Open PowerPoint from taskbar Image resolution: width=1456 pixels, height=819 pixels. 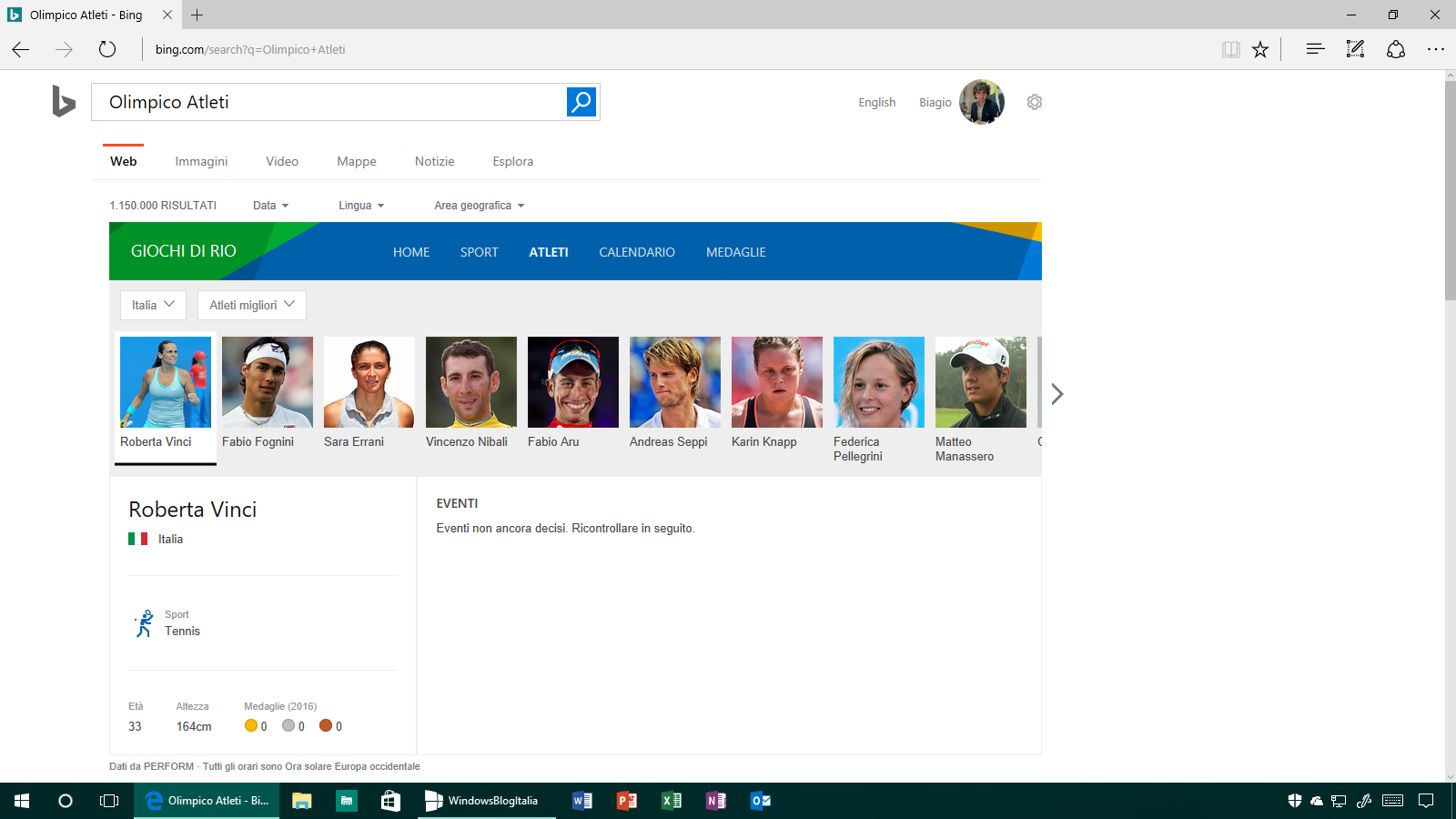[627, 801]
